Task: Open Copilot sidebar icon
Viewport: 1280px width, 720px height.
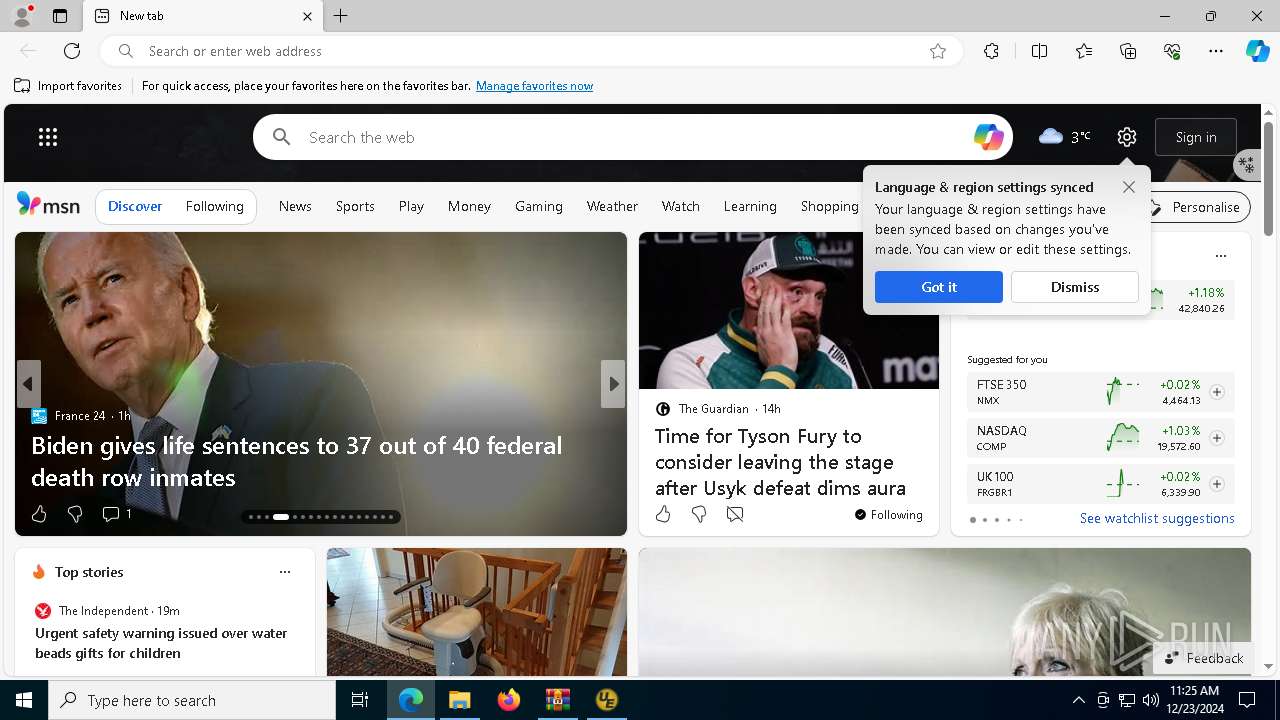Action: [1257, 51]
